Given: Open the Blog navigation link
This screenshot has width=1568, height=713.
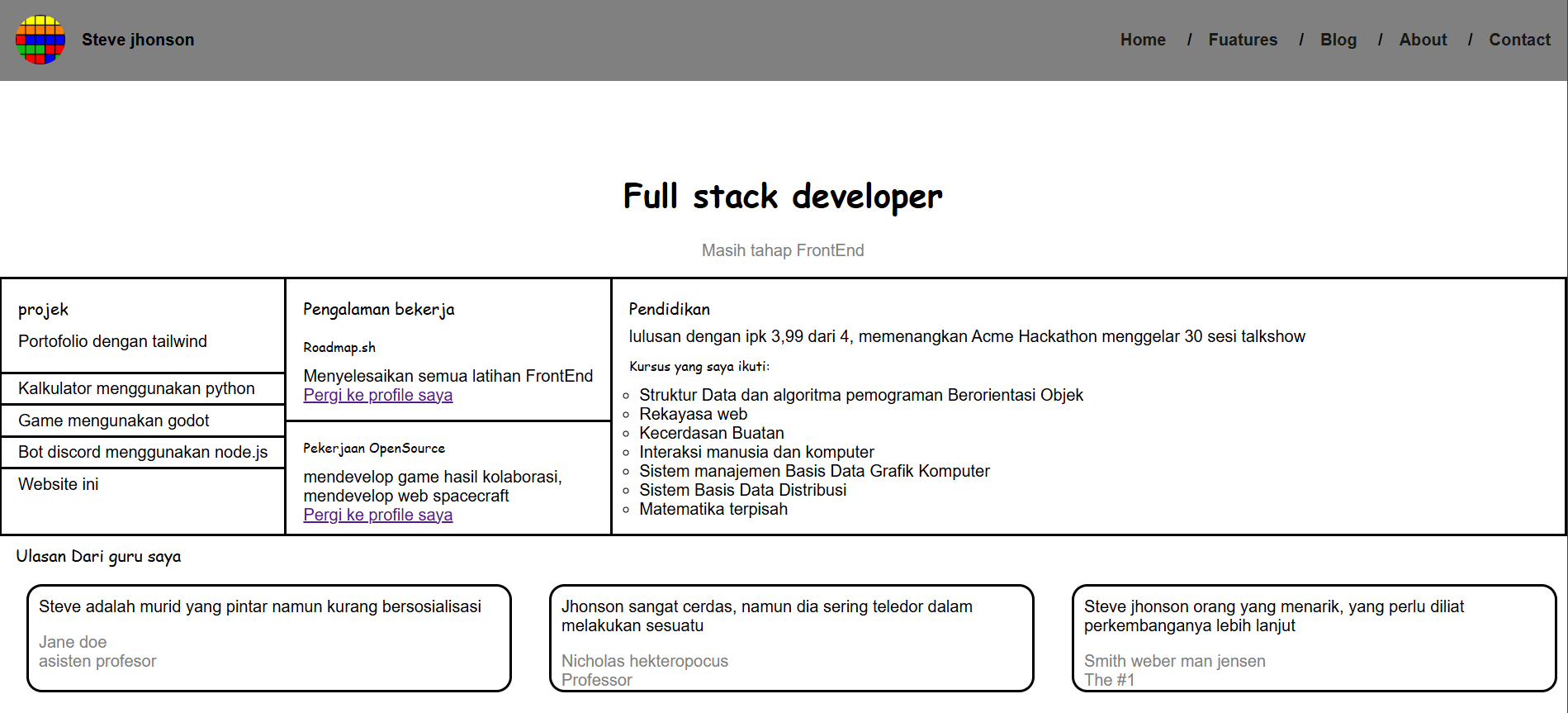Looking at the screenshot, I should (x=1338, y=40).
